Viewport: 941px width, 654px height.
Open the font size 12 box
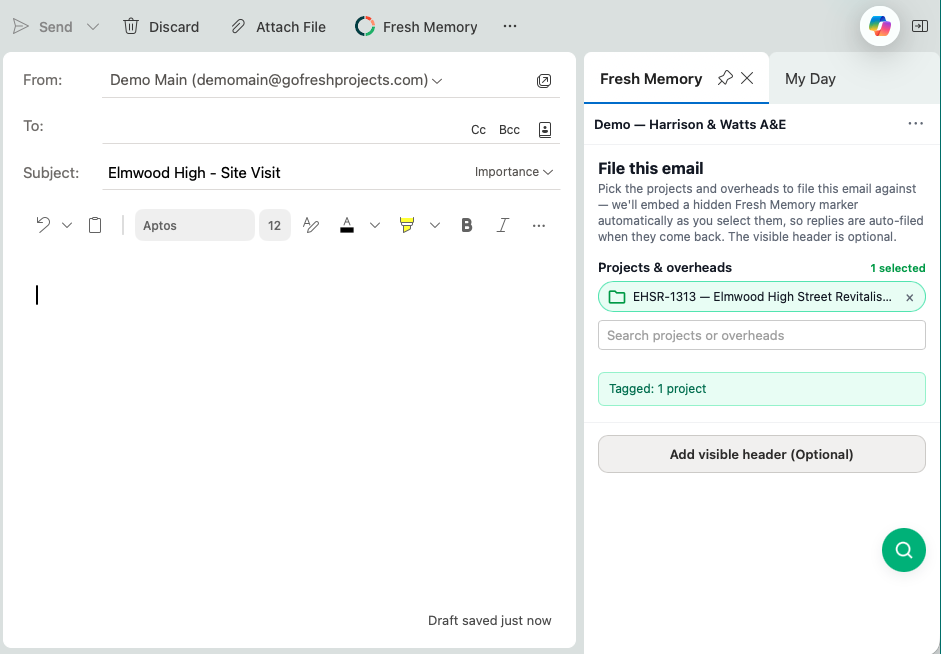pos(274,225)
